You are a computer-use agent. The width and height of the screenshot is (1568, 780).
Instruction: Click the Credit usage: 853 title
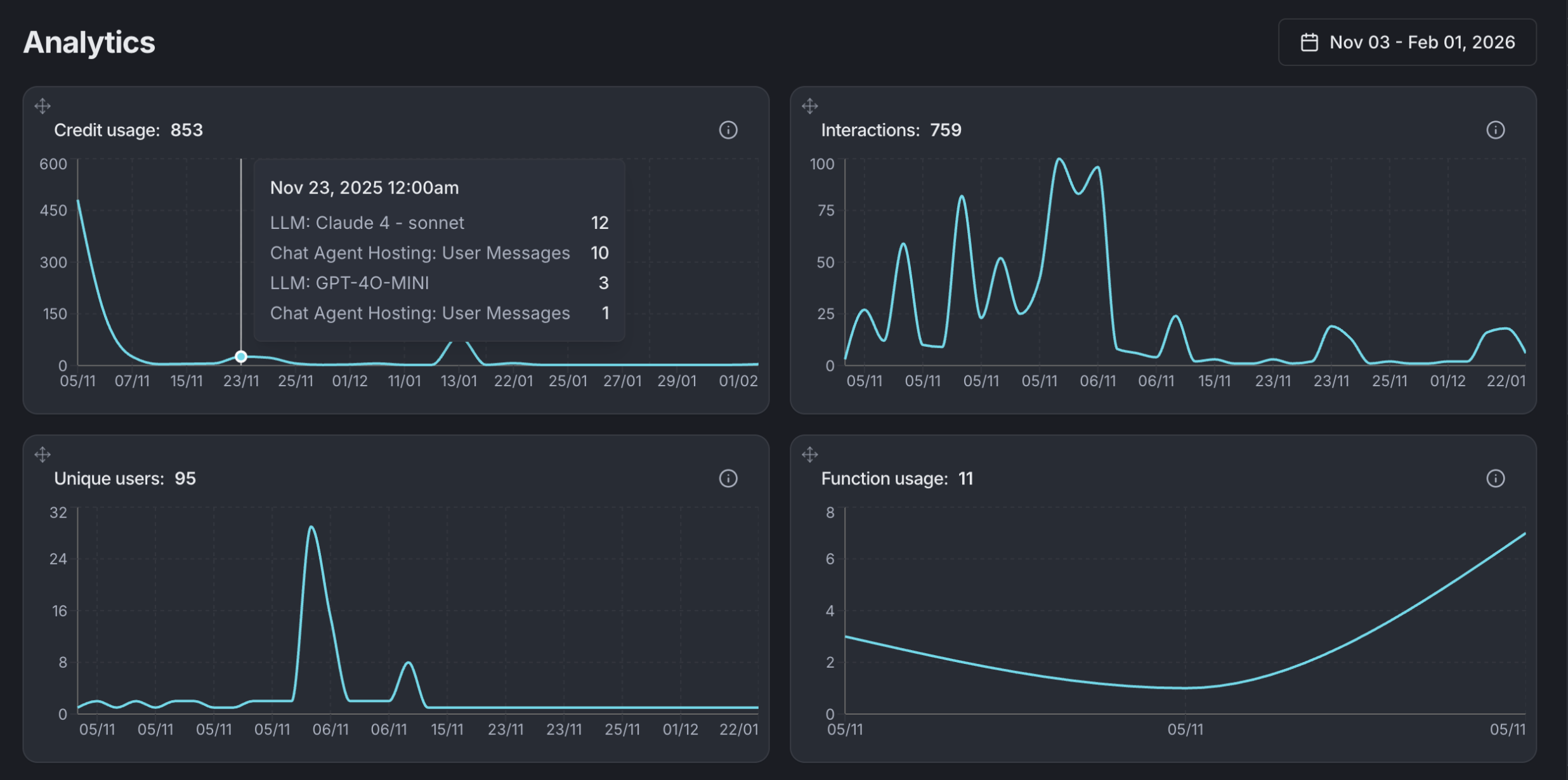[129, 130]
